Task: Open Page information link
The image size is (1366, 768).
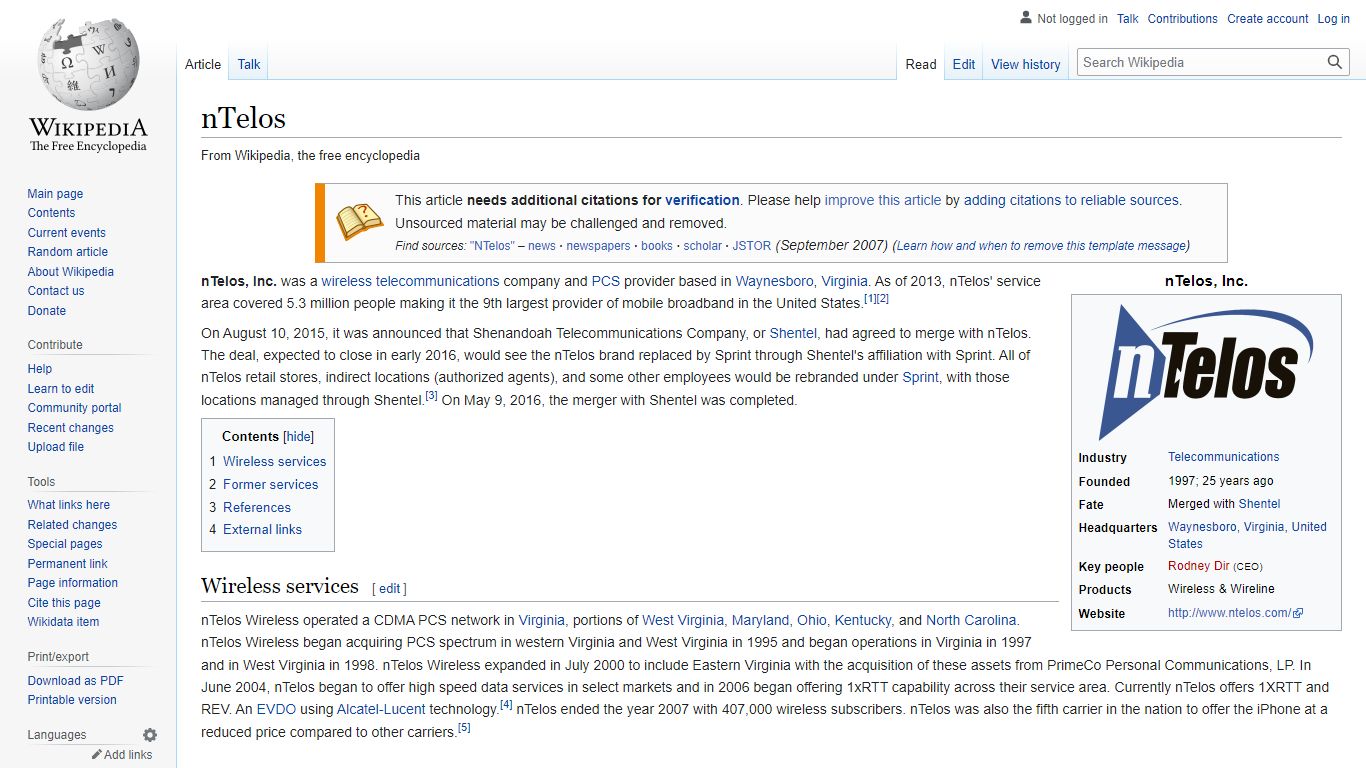Action: [x=72, y=583]
